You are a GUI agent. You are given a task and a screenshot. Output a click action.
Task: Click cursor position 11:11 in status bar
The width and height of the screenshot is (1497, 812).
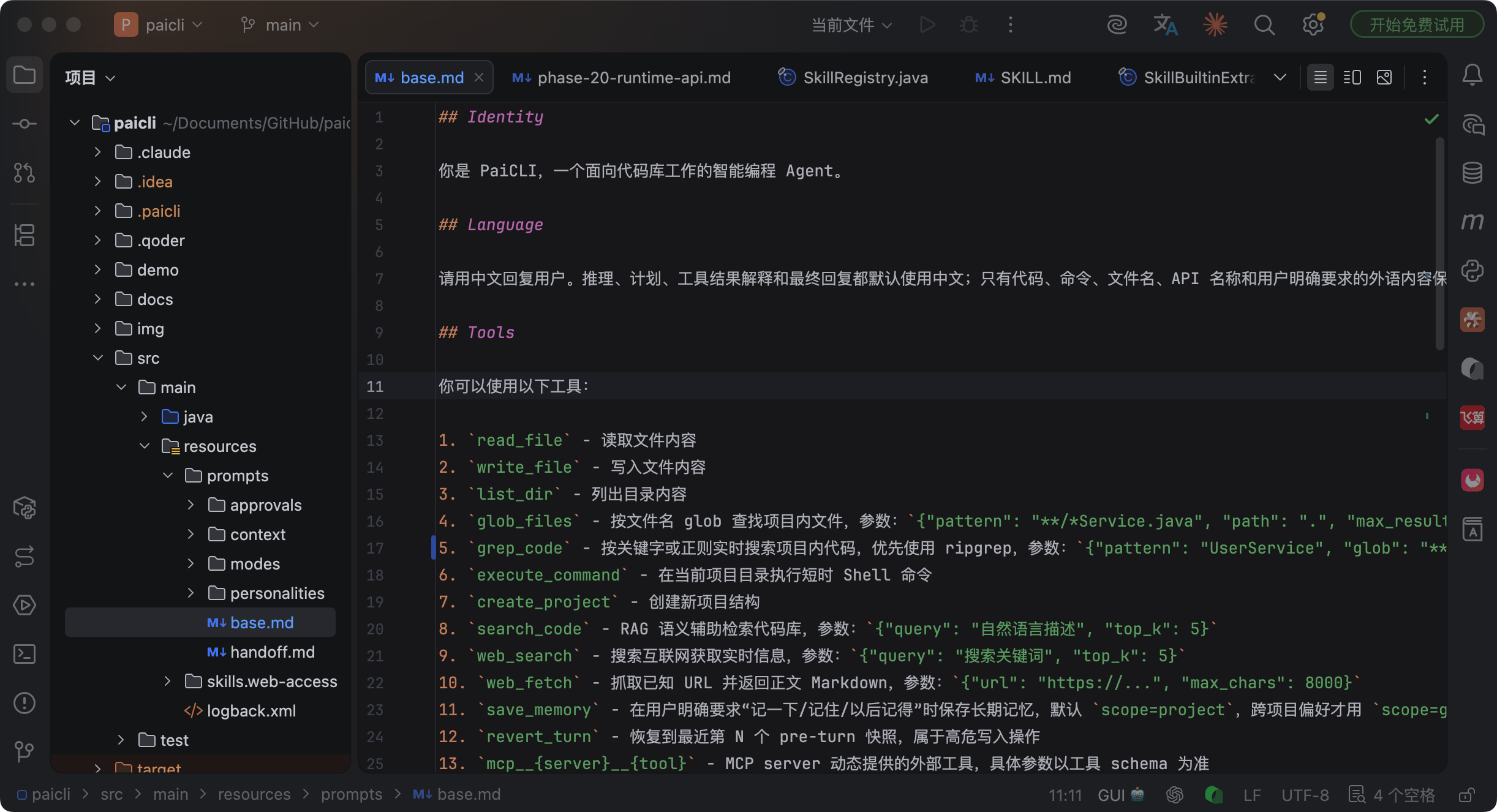(x=1065, y=795)
